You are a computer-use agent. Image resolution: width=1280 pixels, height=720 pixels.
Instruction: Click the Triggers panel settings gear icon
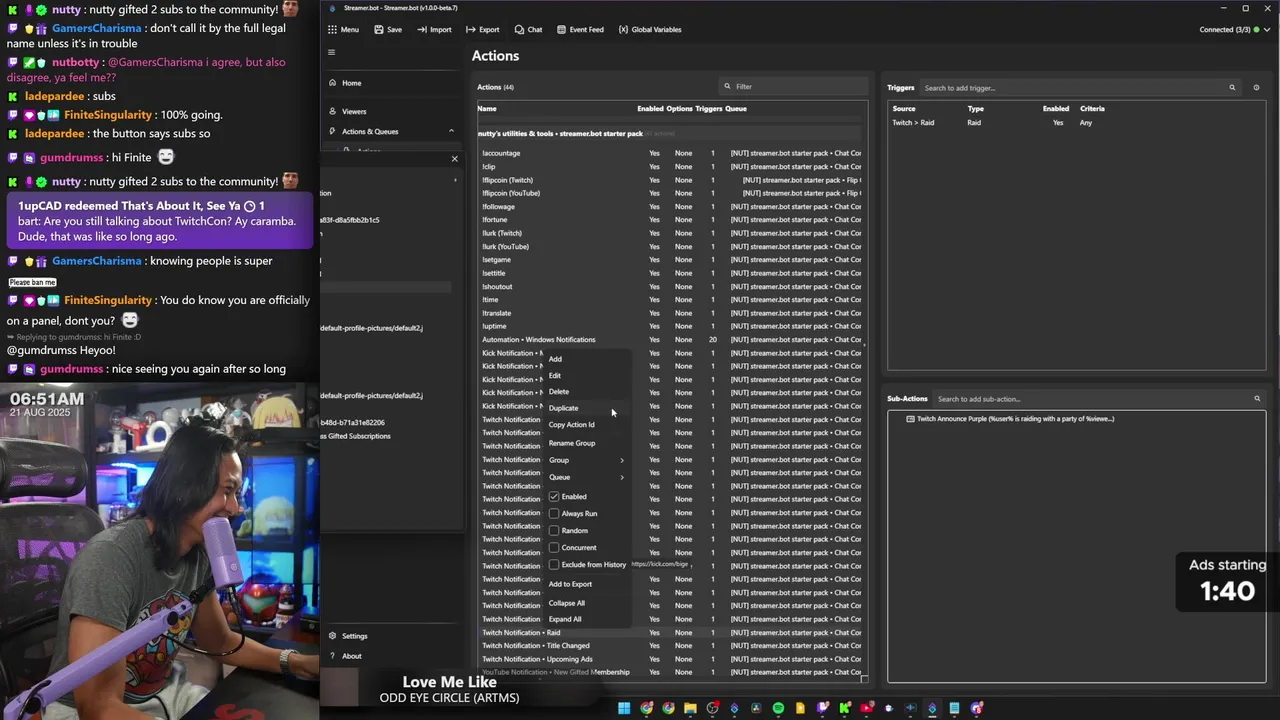[1256, 88]
